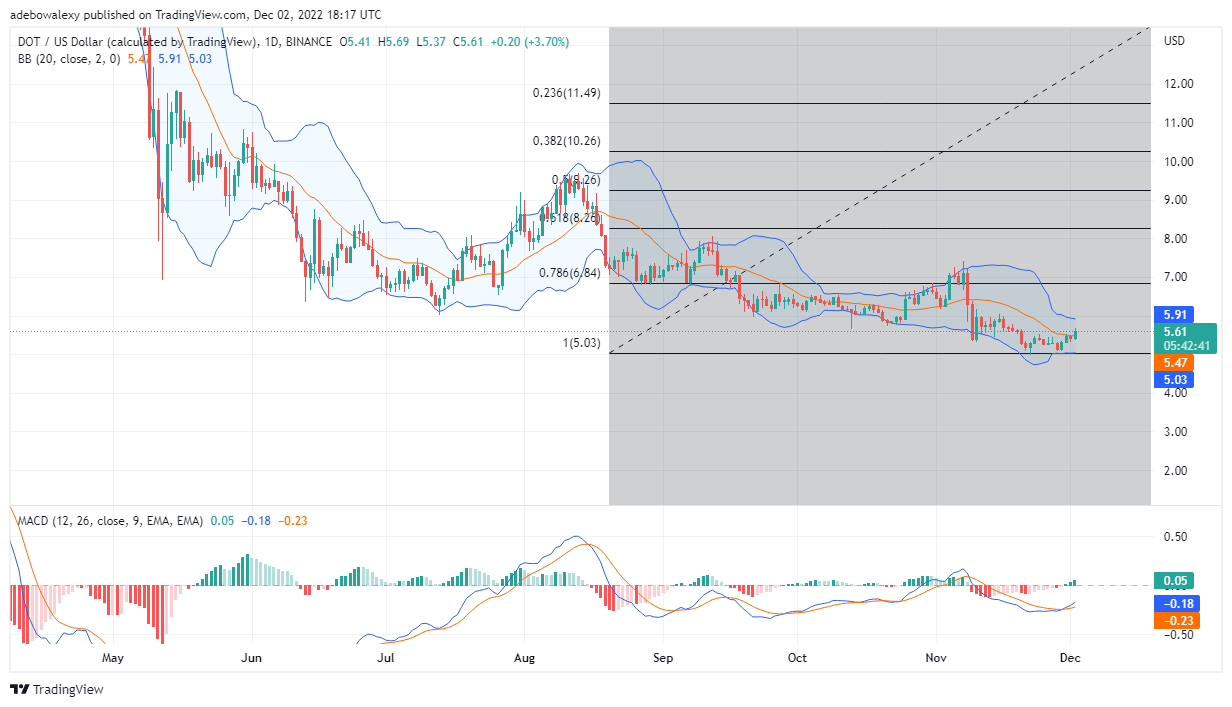1232x707 pixels.
Task: Click the blue 5.03 price axis label
Action: pyautogui.click(x=1173, y=380)
